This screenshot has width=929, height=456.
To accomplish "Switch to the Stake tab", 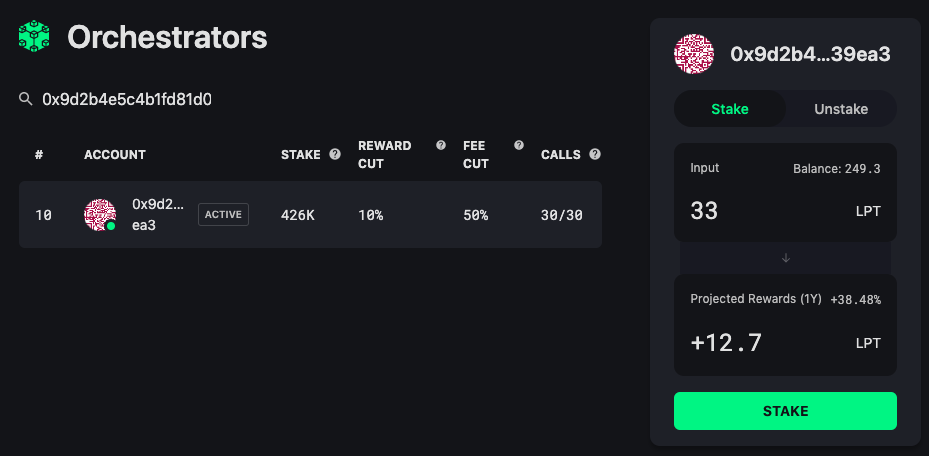I will click(x=730, y=109).
